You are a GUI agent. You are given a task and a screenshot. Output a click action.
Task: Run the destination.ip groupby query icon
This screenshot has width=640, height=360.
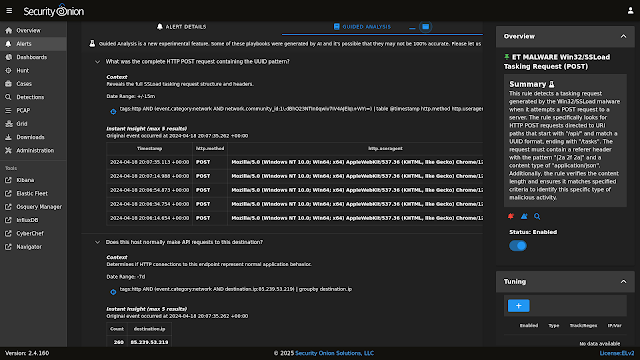(113, 292)
